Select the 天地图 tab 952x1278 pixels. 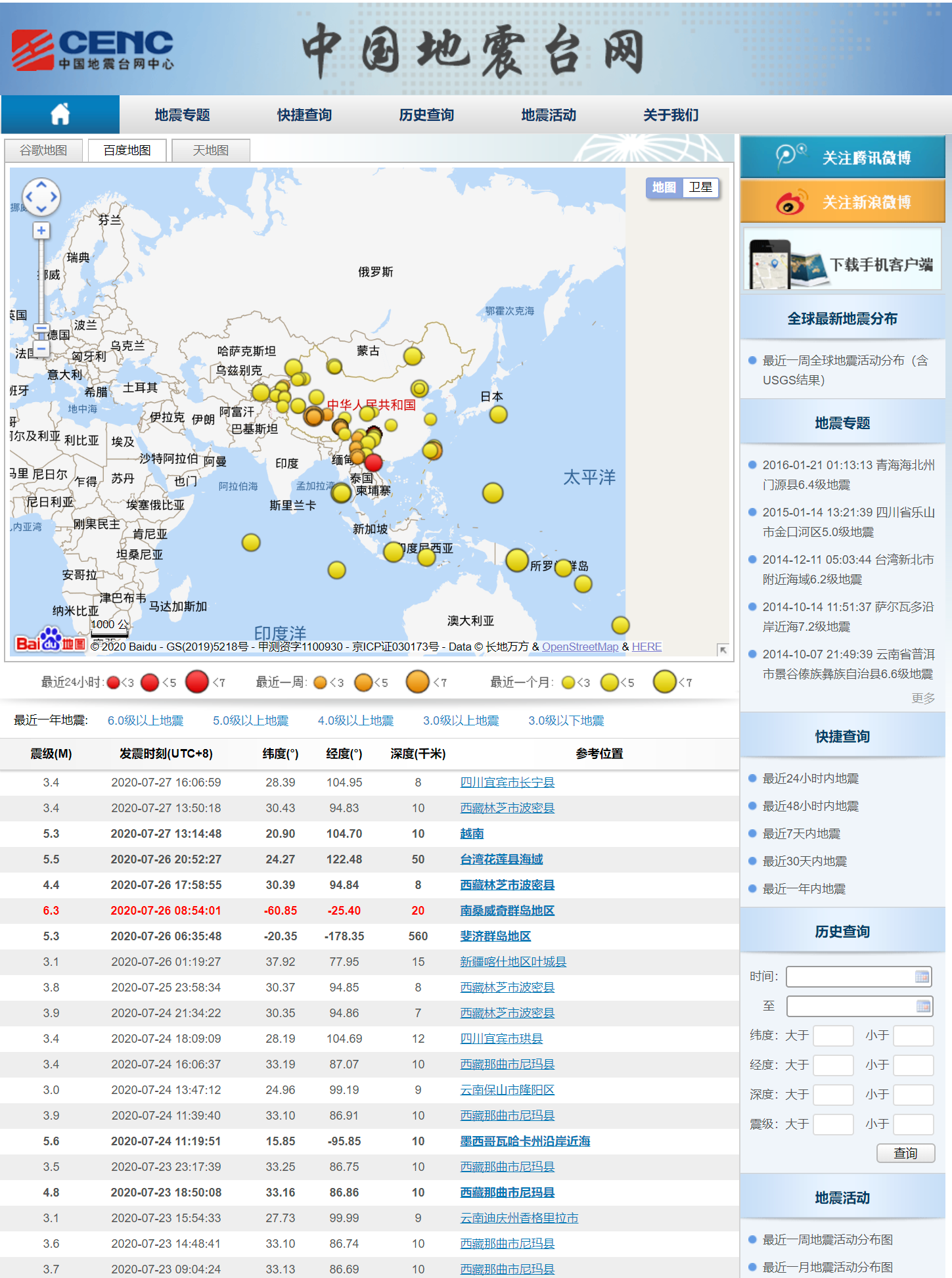pos(211,150)
